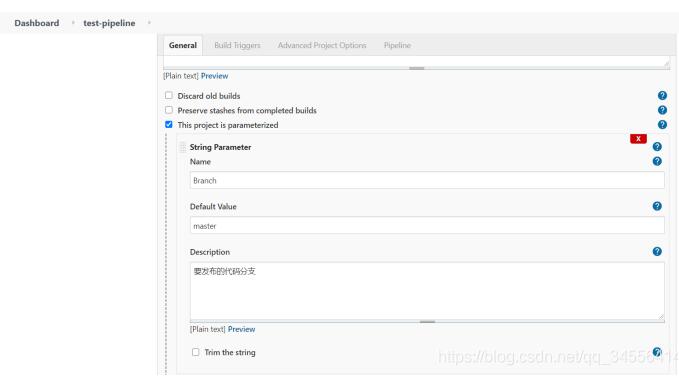
Task: Click inside the parameter Description textarea
Action: tap(427, 291)
